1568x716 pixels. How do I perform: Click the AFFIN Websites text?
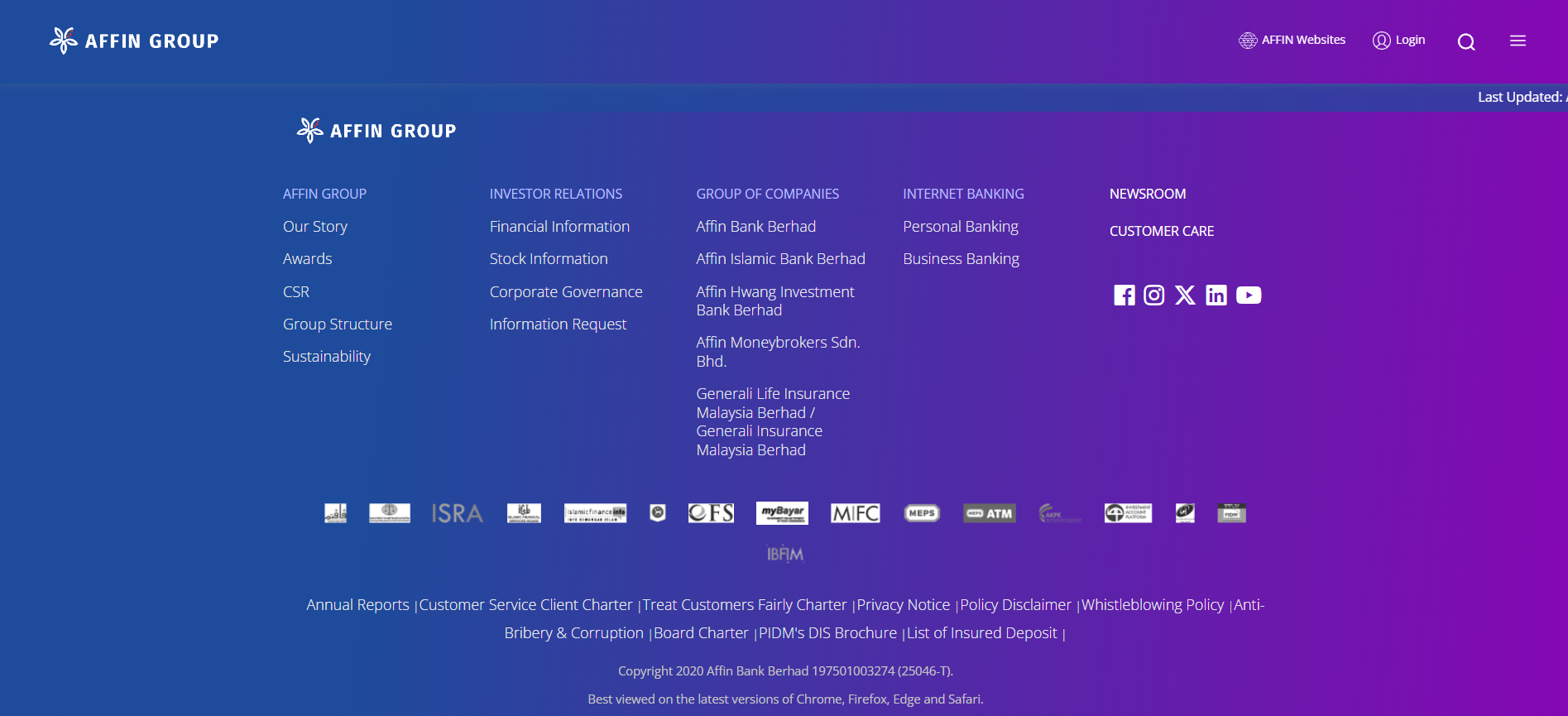[1303, 40]
